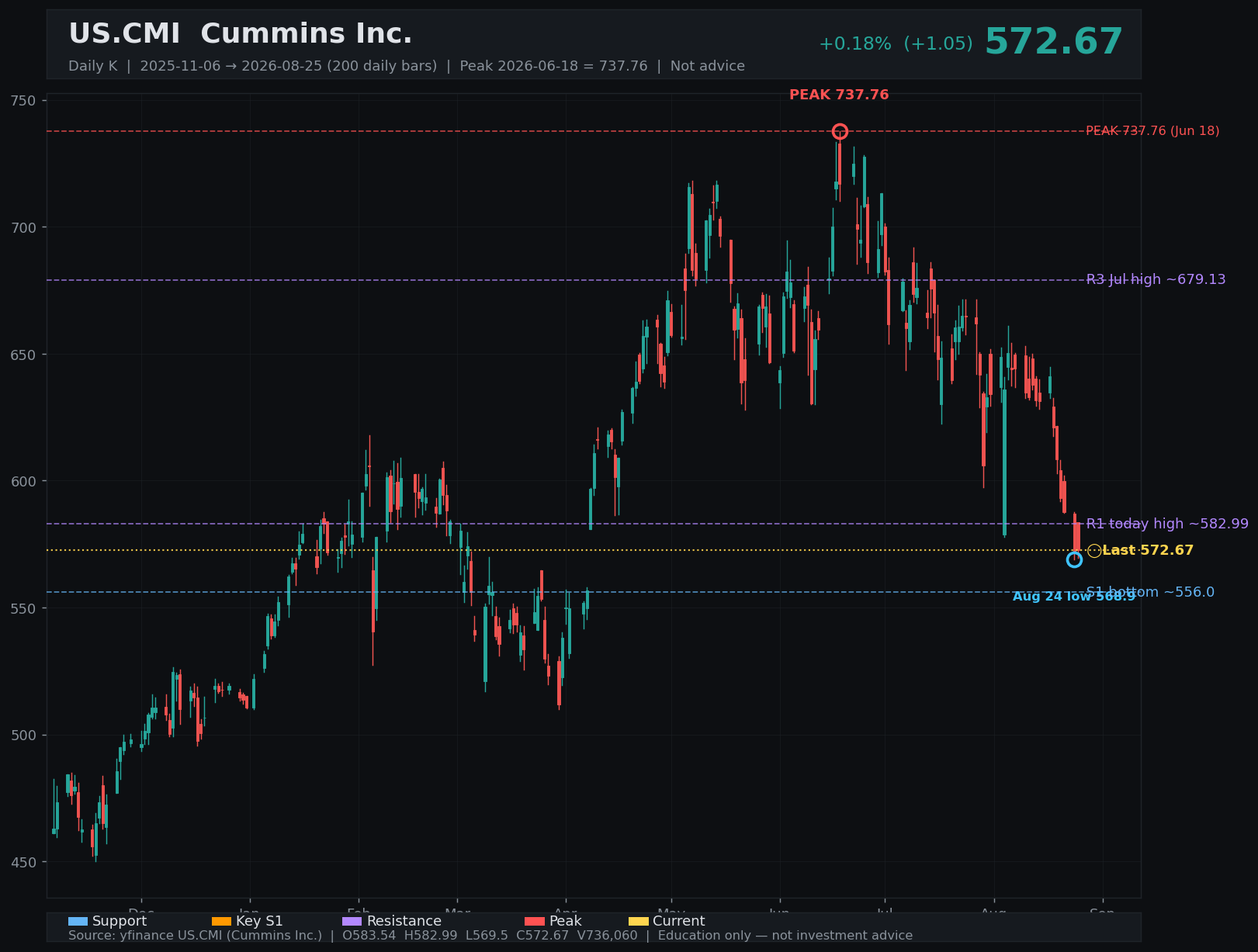Click the 550 y-axis tick label
1258x952 pixels.
pos(23,608)
